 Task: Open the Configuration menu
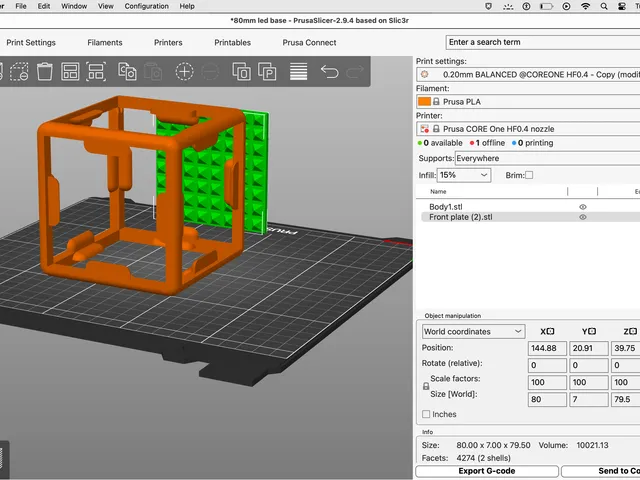pyautogui.click(x=147, y=6)
